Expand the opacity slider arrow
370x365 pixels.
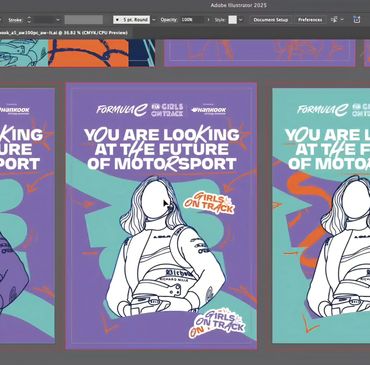click(x=208, y=20)
